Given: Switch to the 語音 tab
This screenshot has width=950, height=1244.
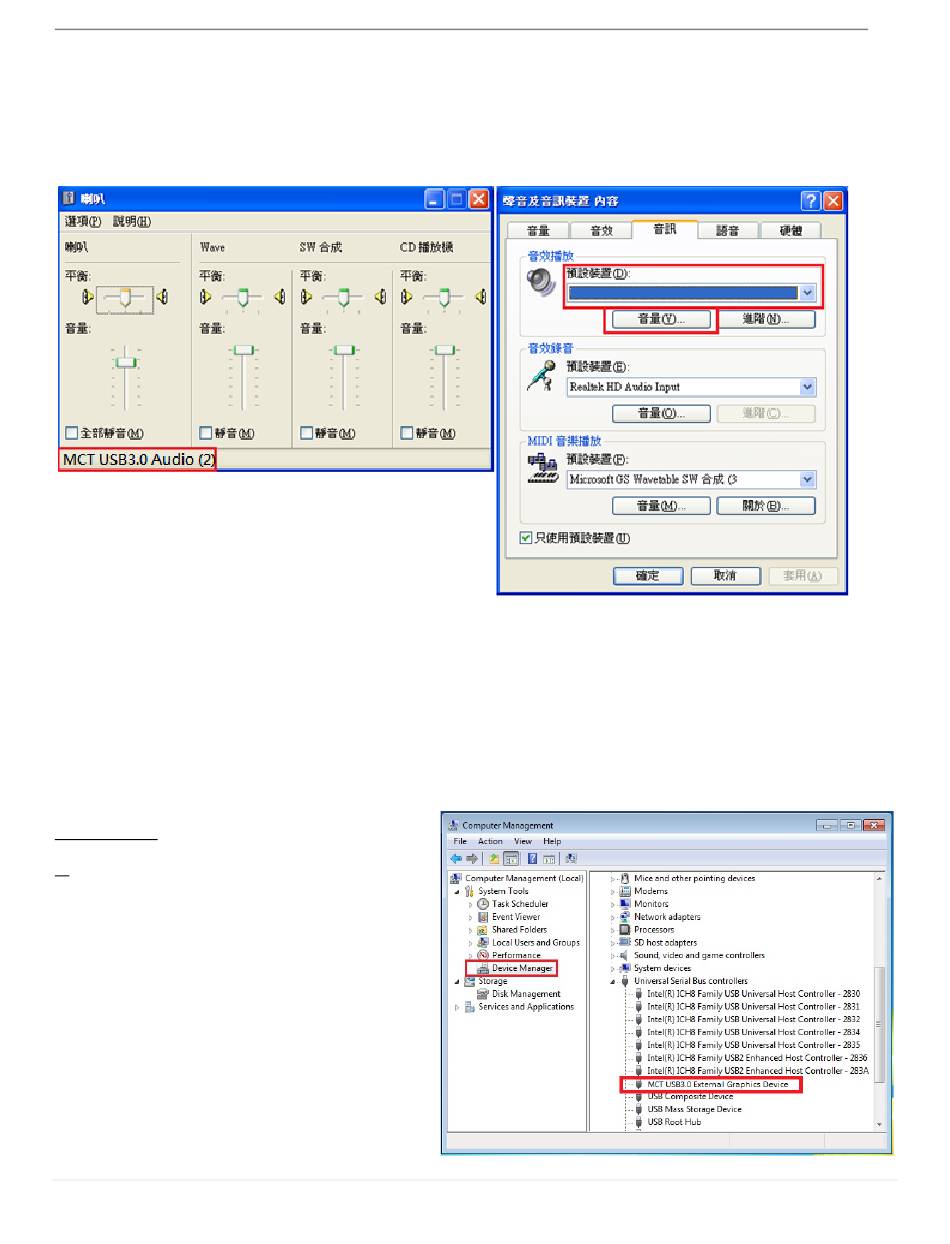Looking at the screenshot, I should (x=727, y=231).
